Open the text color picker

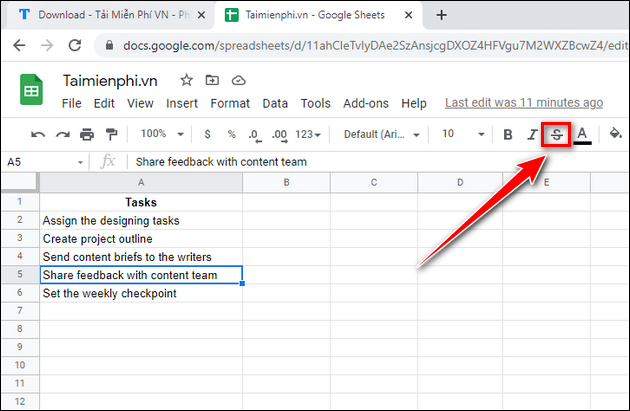pyautogui.click(x=582, y=135)
